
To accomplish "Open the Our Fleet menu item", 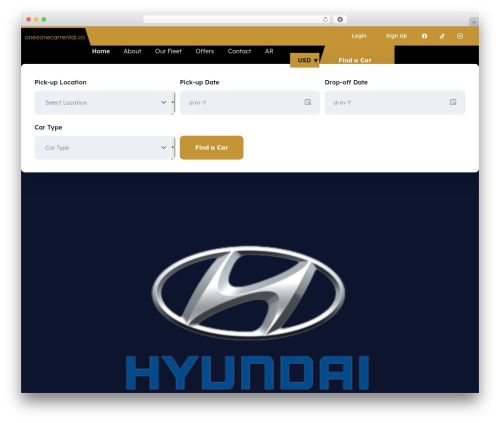I will [x=168, y=51].
